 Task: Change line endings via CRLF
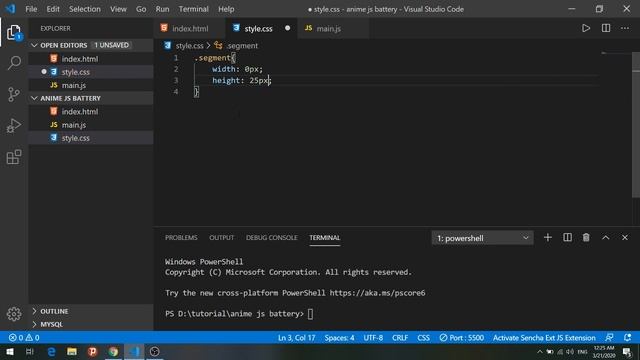coord(400,338)
